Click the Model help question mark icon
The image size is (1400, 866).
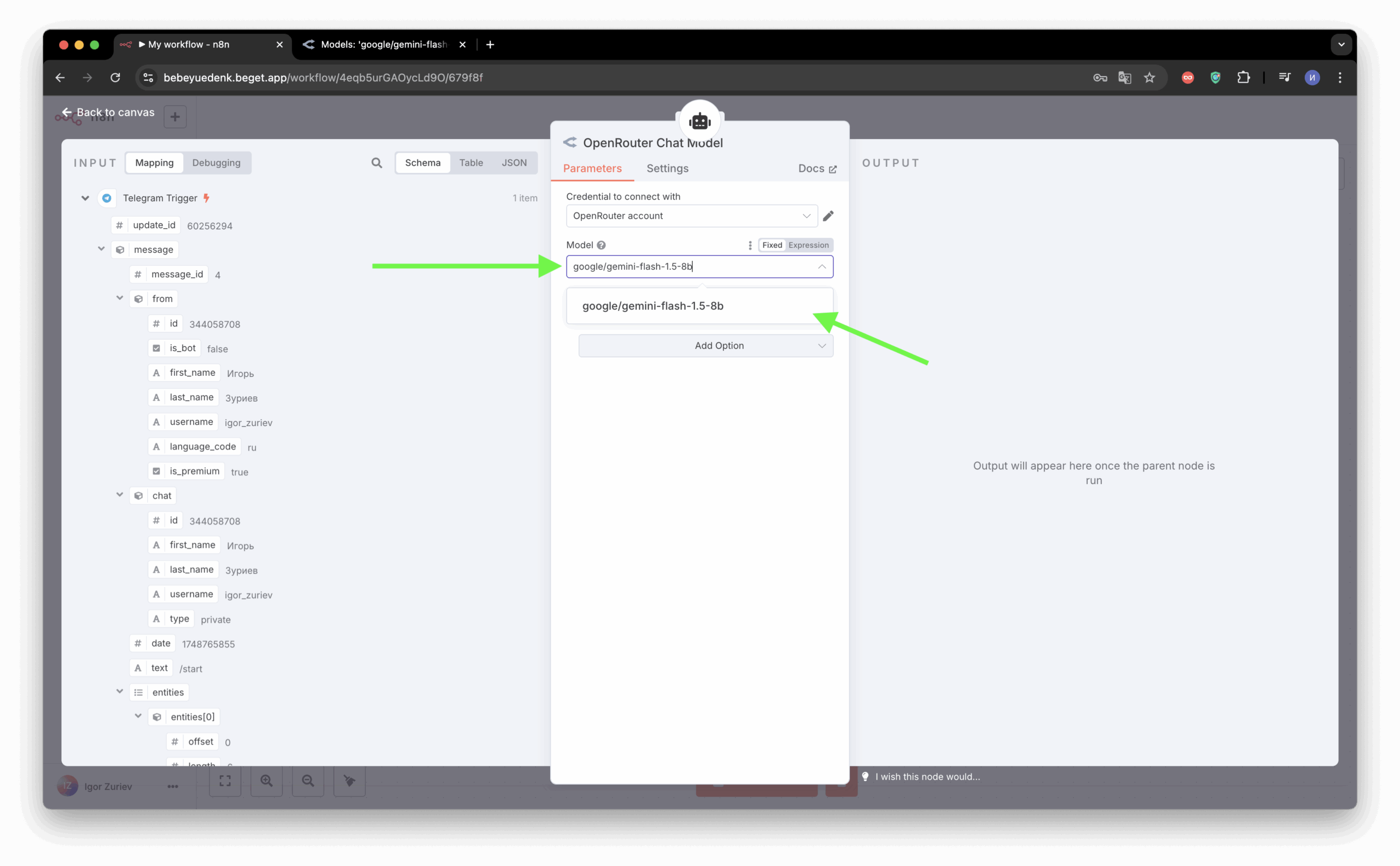pos(601,245)
